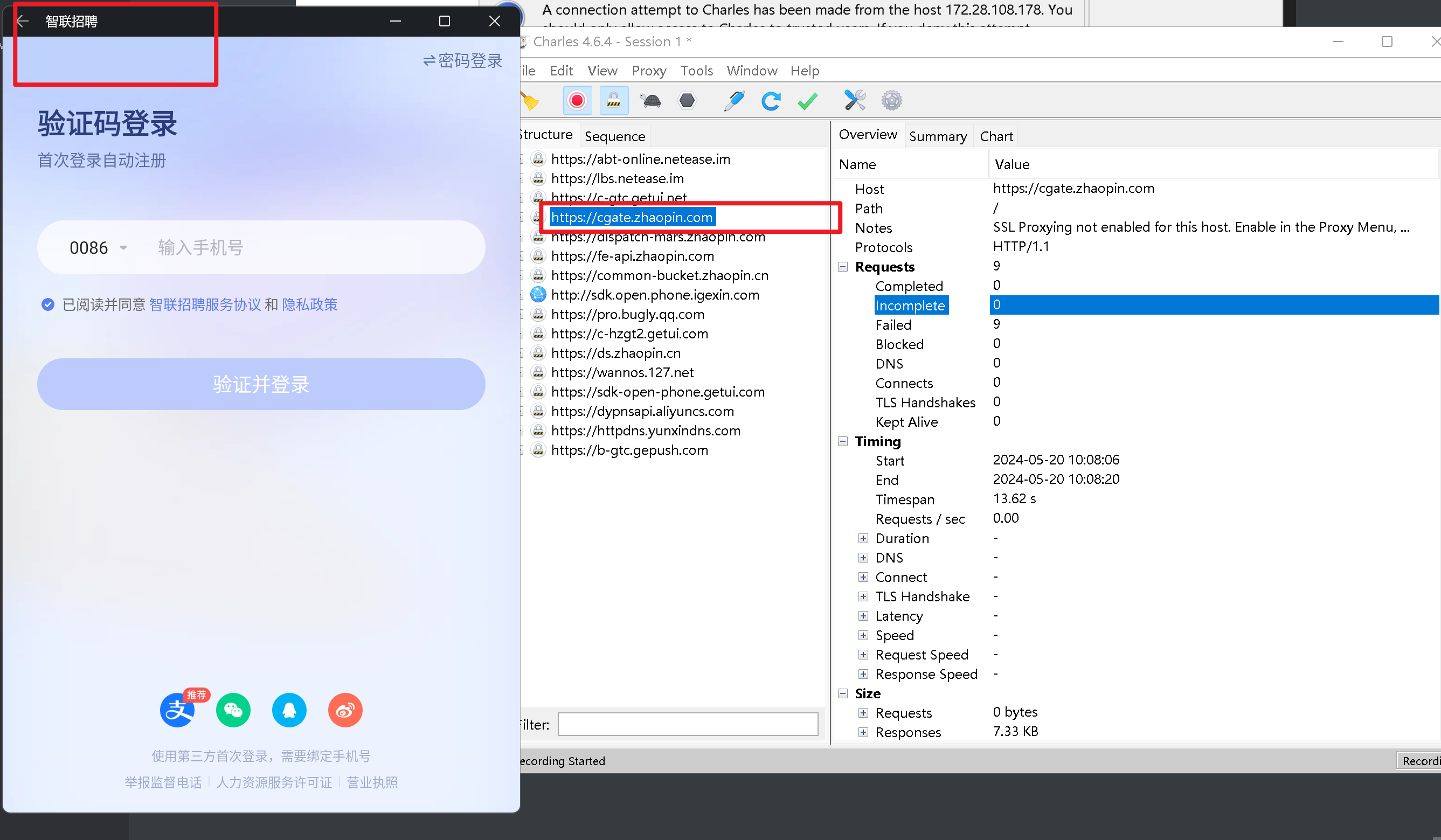Open 举报监督电话 link
This screenshot has width=1441, height=840.
pyautogui.click(x=163, y=782)
